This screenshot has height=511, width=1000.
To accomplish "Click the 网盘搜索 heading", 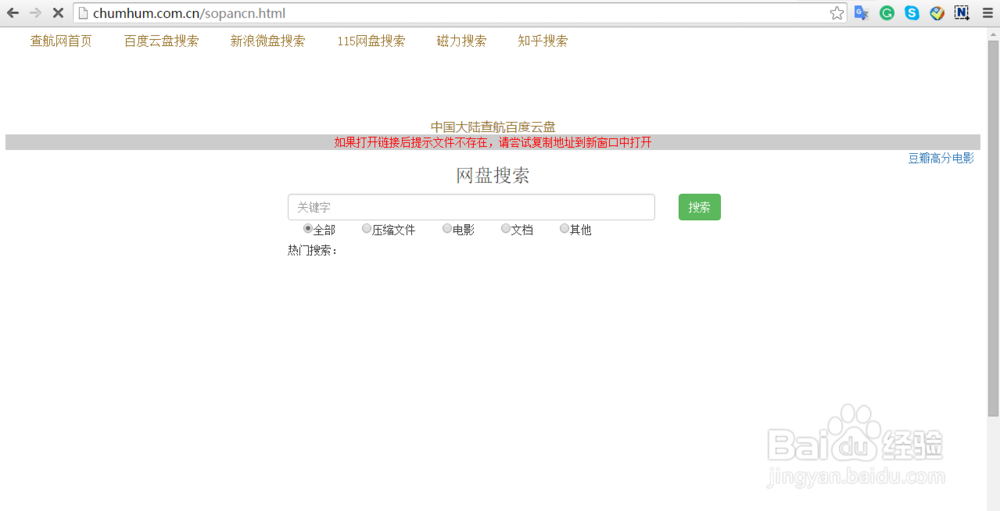I will (493, 175).
